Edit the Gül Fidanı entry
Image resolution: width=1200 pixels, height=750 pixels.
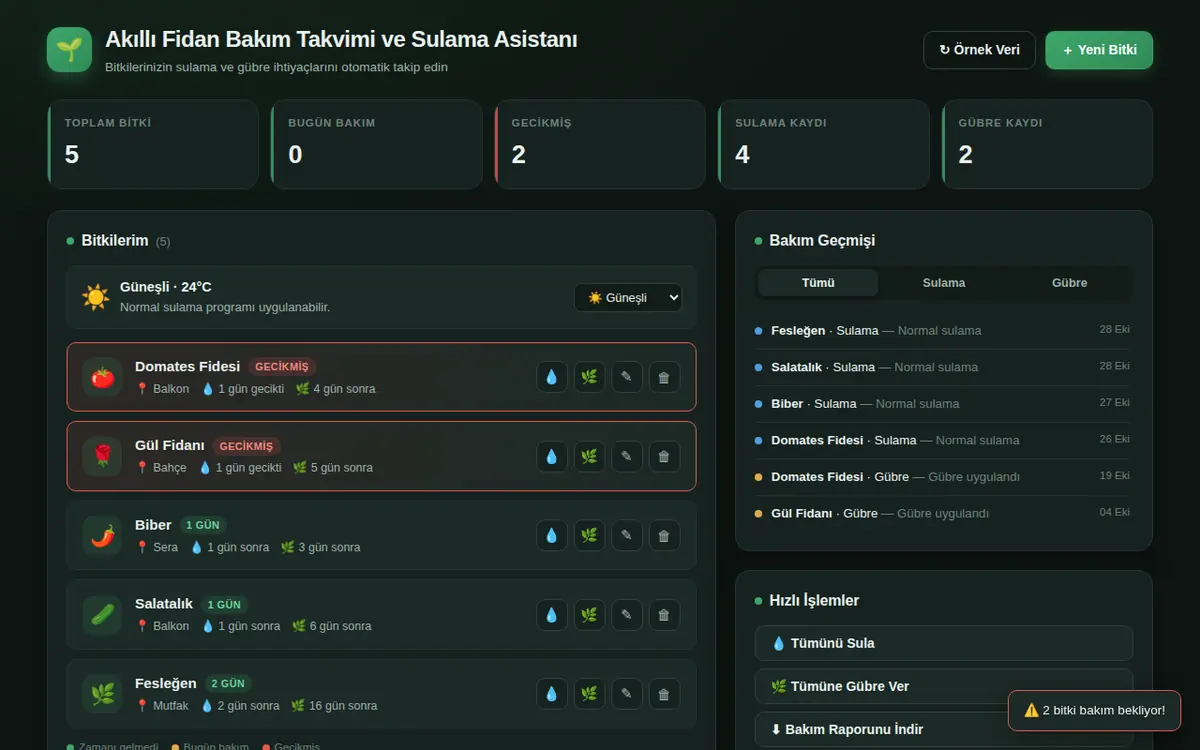coord(627,456)
